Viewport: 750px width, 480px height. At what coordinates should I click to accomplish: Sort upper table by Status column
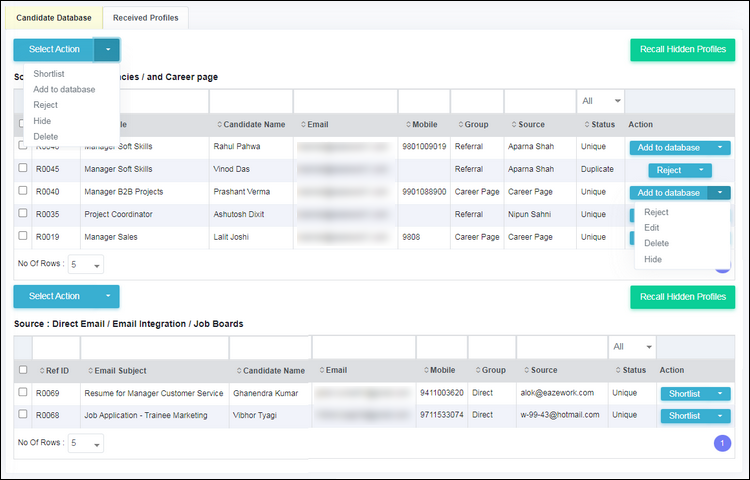tap(599, 124)
